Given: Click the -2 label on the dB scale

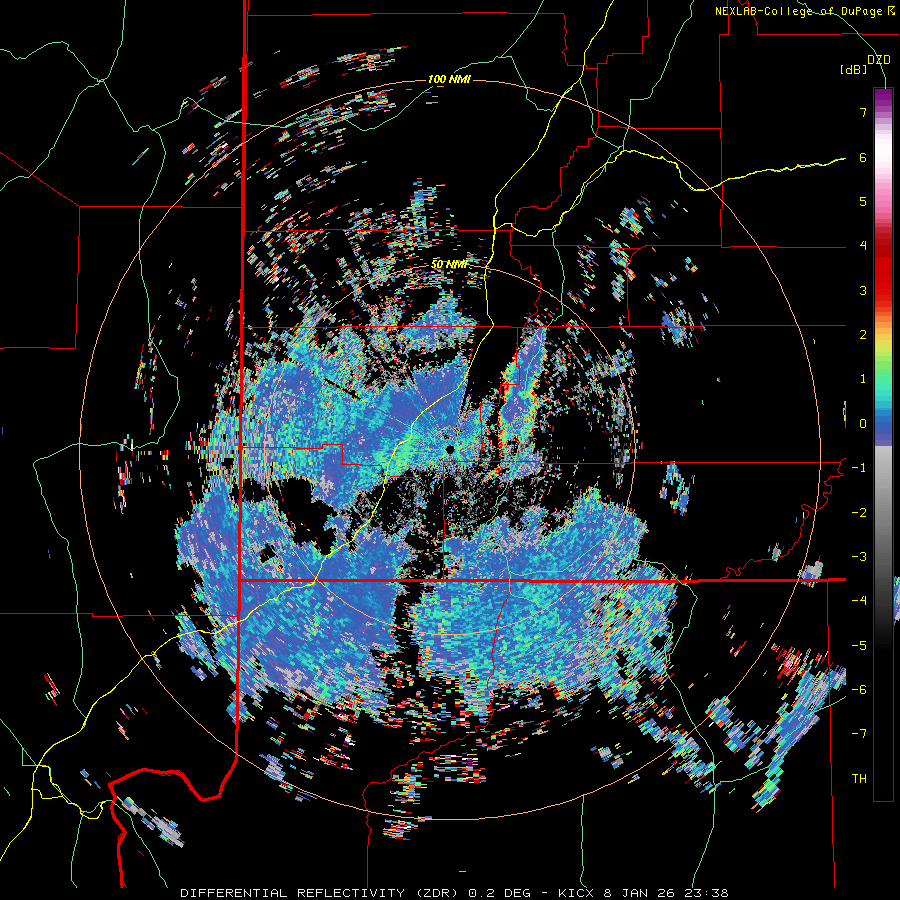Looking at the screenshot, I should point(859,513).
